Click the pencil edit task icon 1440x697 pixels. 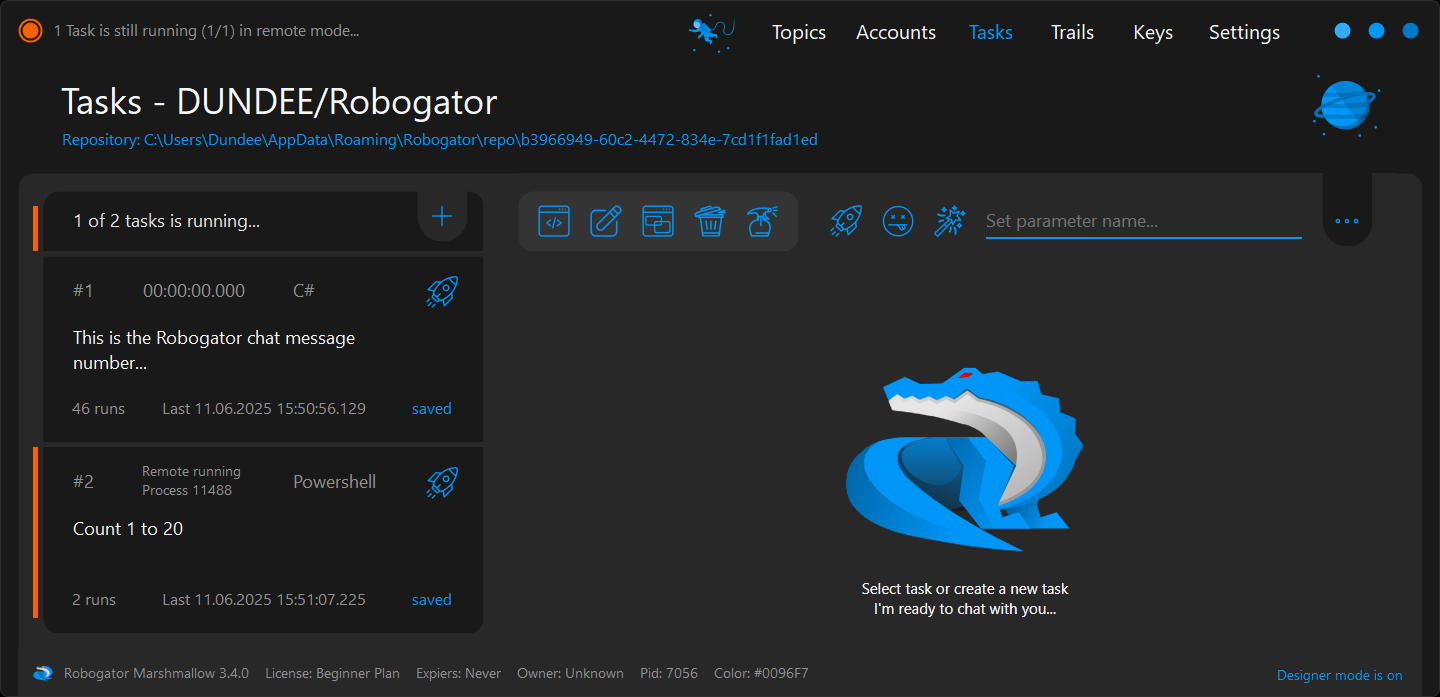(606, 221)
